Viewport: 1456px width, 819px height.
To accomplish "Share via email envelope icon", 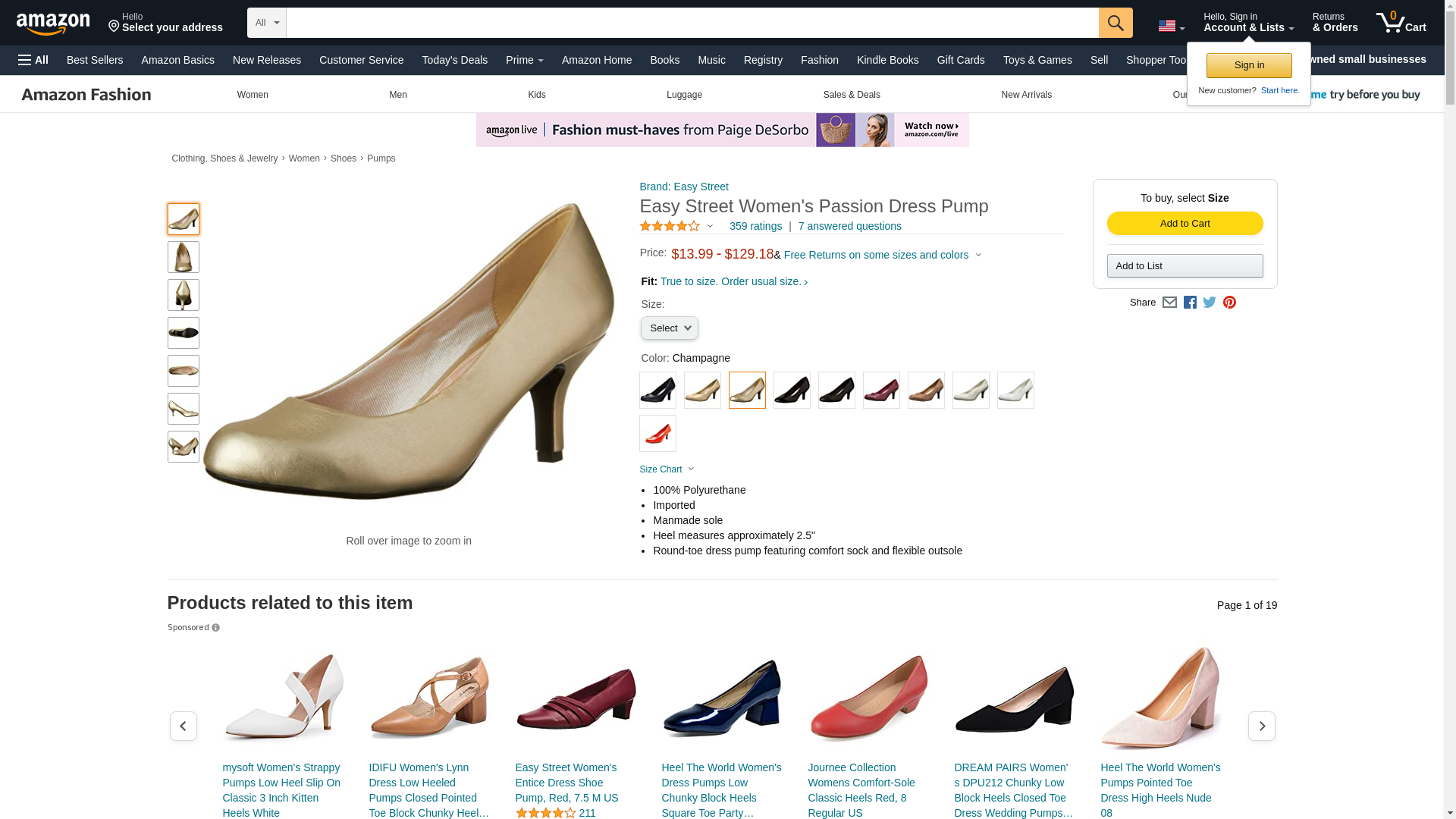I will point(1169,303).
